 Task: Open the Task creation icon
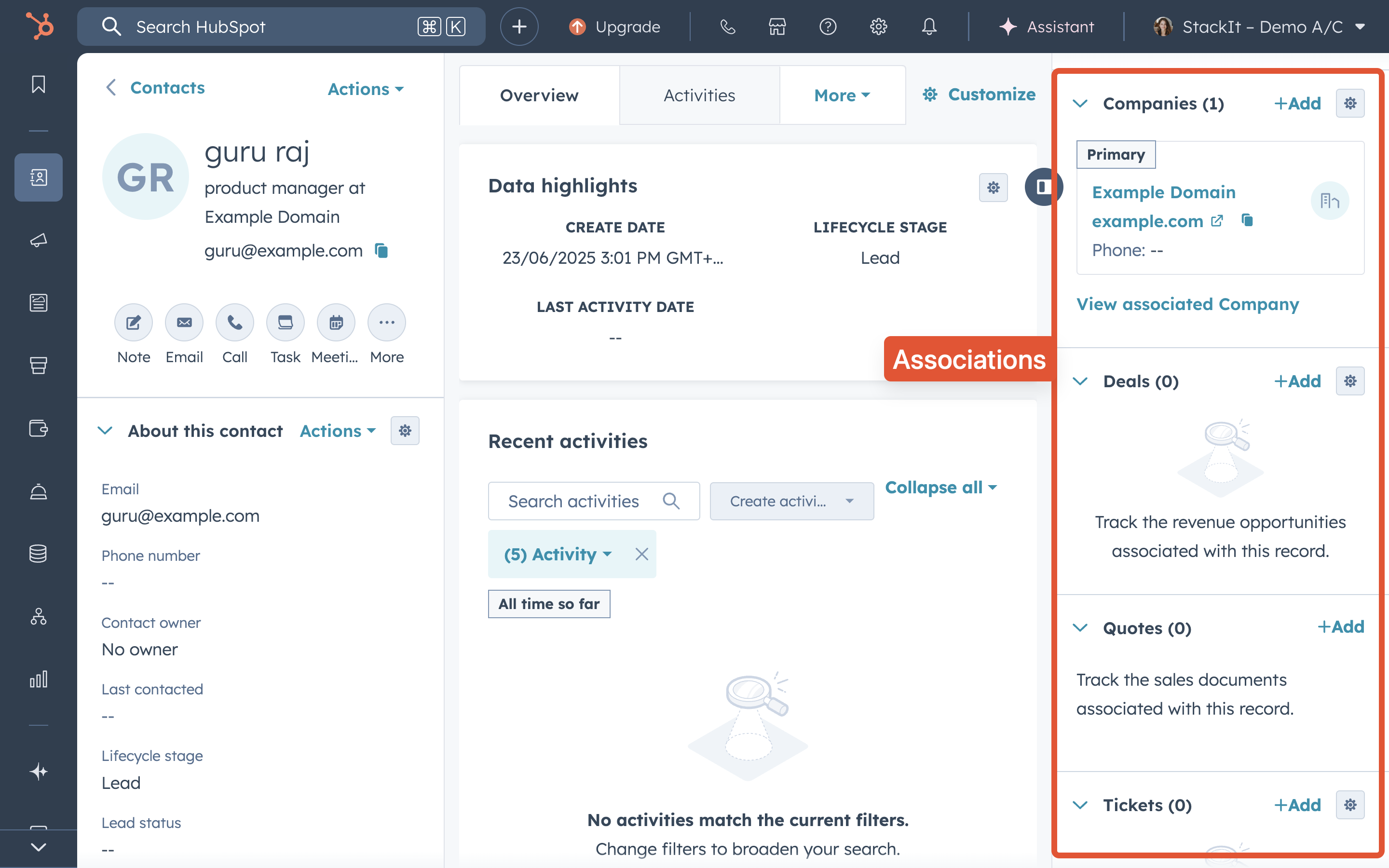click(x=285, y=323)
